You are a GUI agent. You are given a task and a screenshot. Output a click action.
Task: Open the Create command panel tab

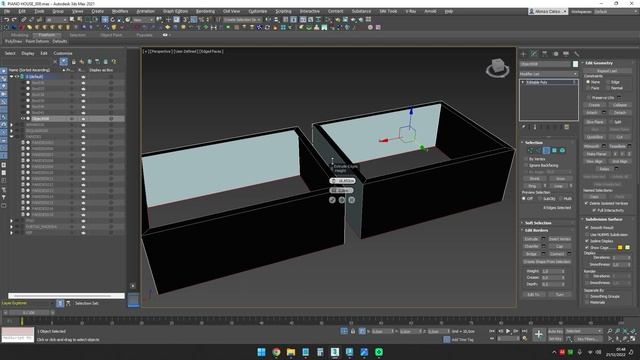(524, 54)
